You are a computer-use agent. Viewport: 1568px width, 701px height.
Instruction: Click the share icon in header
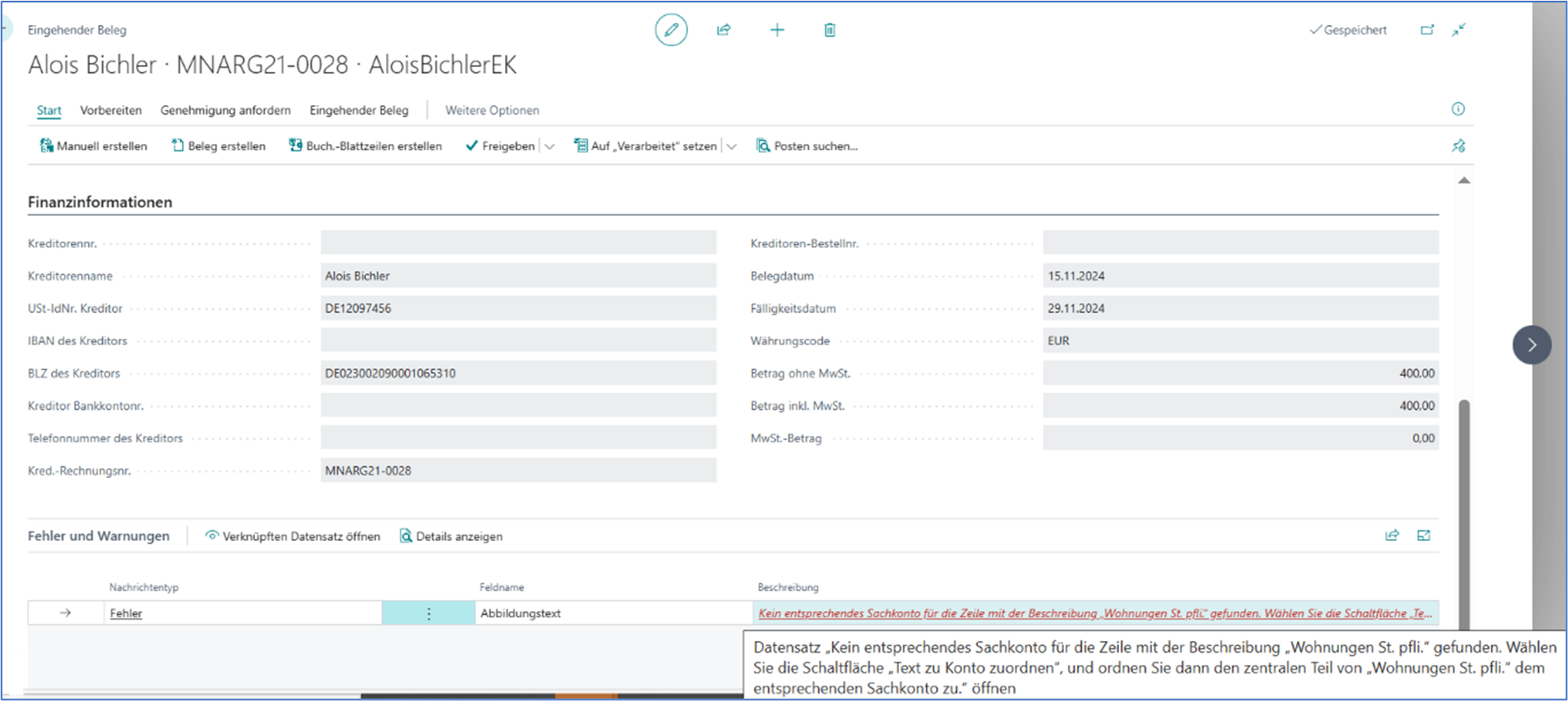tap(723, 30)
